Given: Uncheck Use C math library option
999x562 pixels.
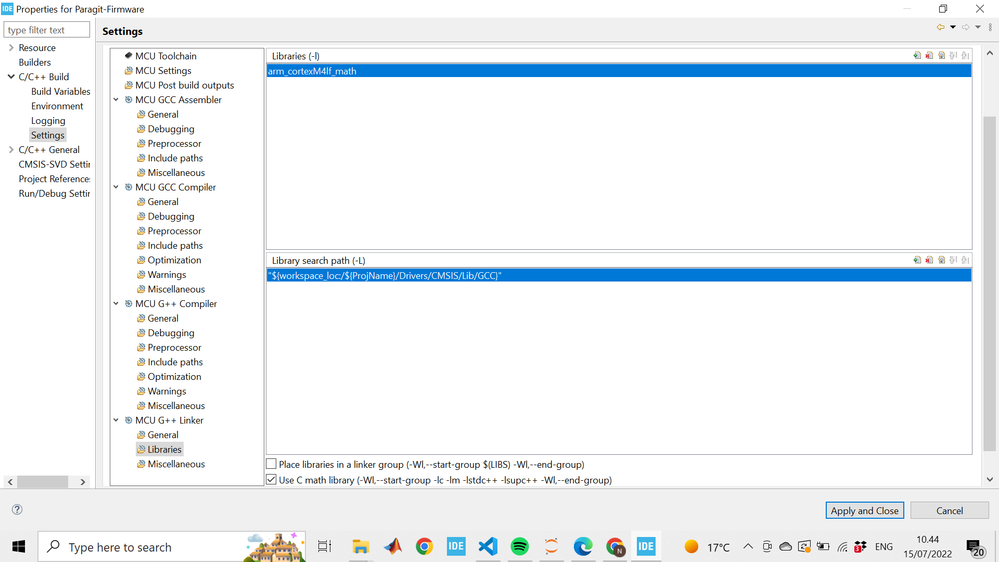Looking at the screenshot, I should [271, 480].
